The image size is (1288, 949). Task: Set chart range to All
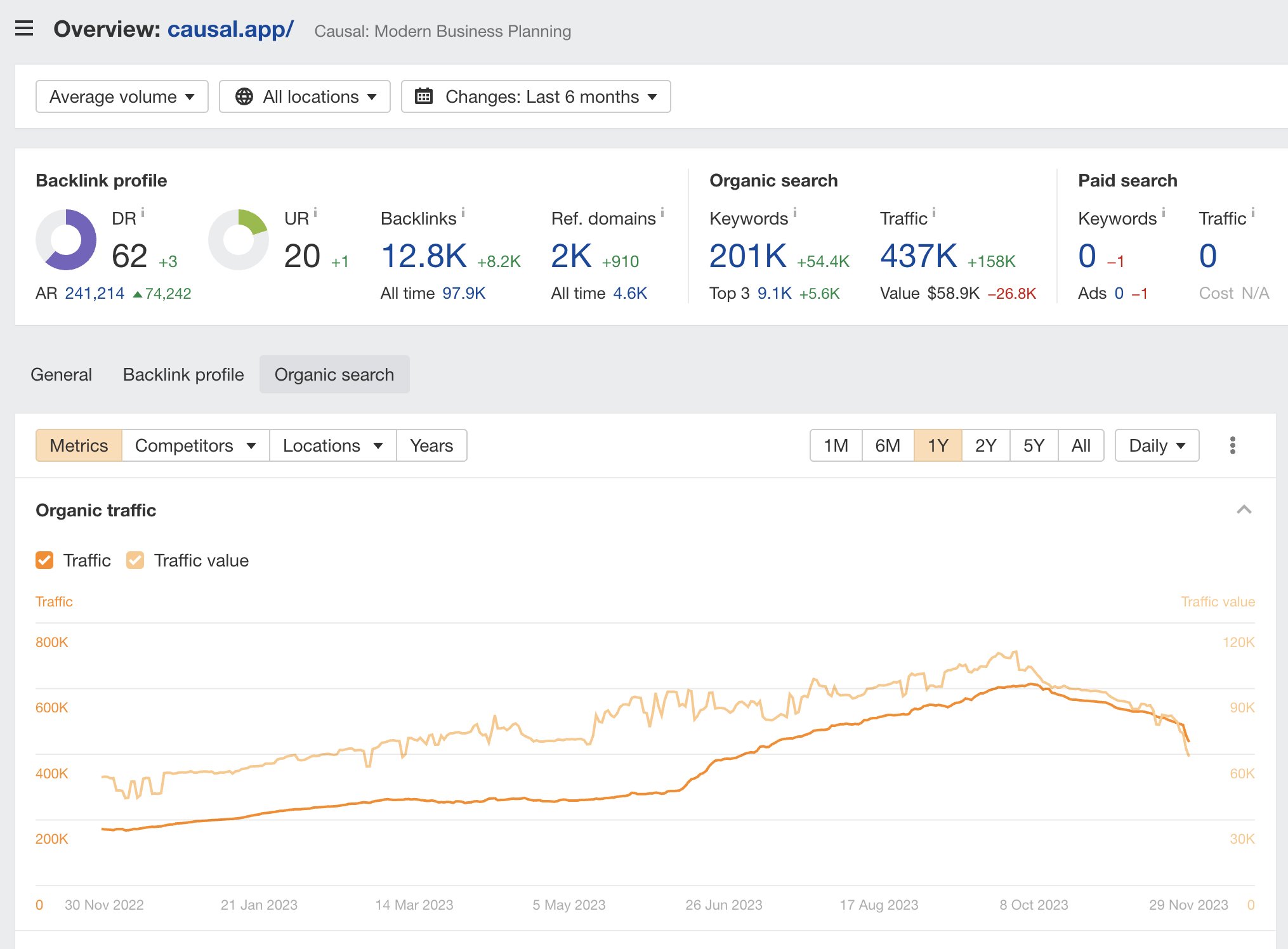1081,445
